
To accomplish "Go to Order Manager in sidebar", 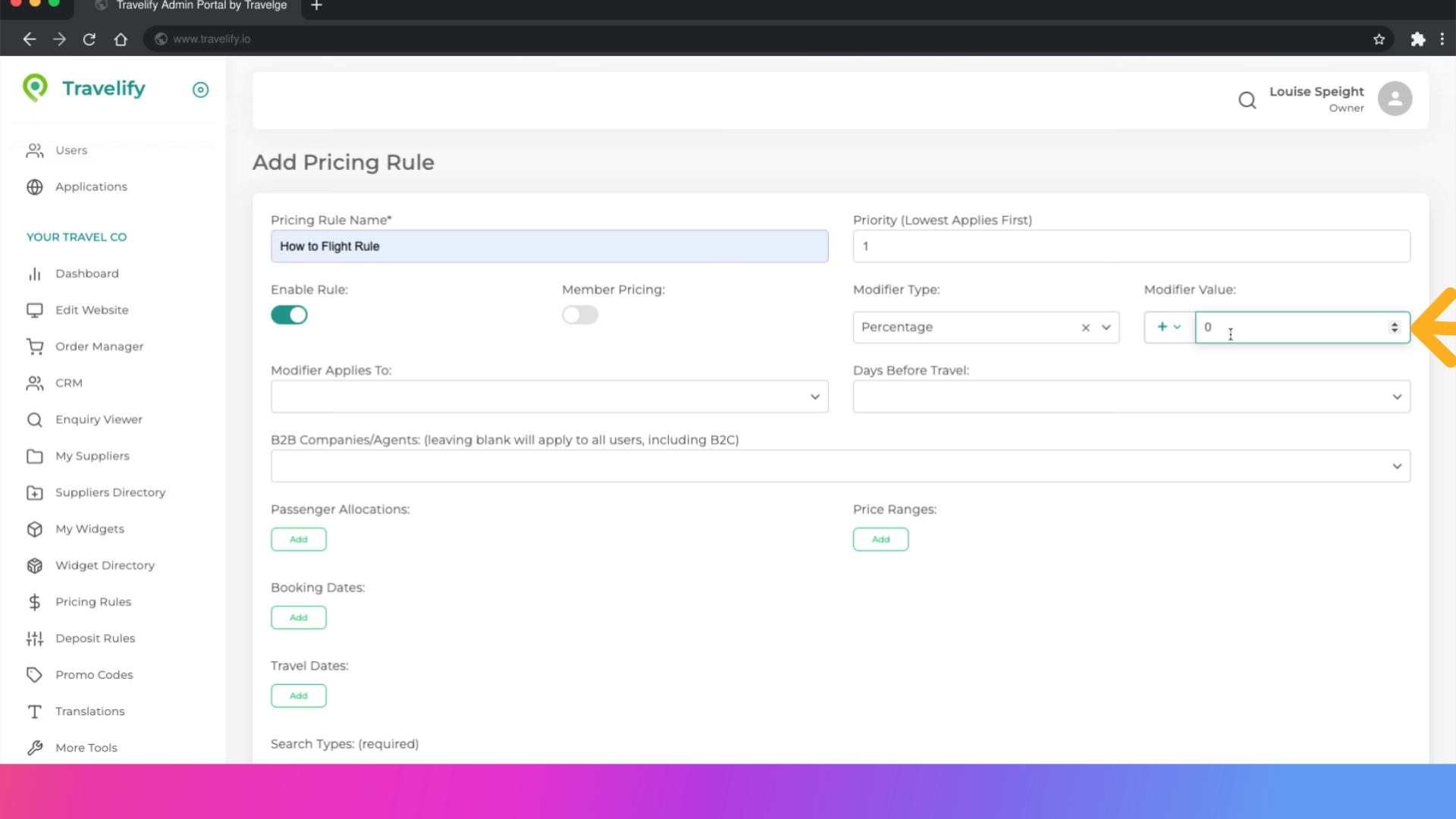I will tap(99, 347).
